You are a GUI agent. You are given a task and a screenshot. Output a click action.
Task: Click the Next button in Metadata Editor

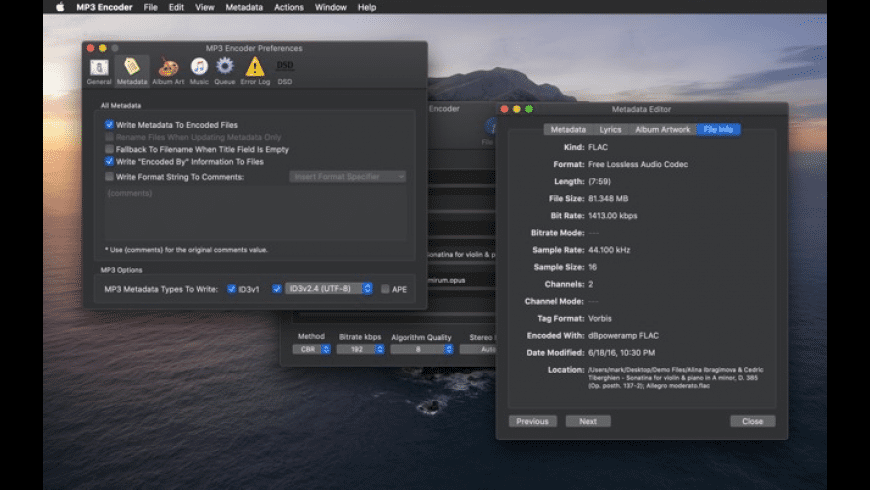[x=587, y=421]
